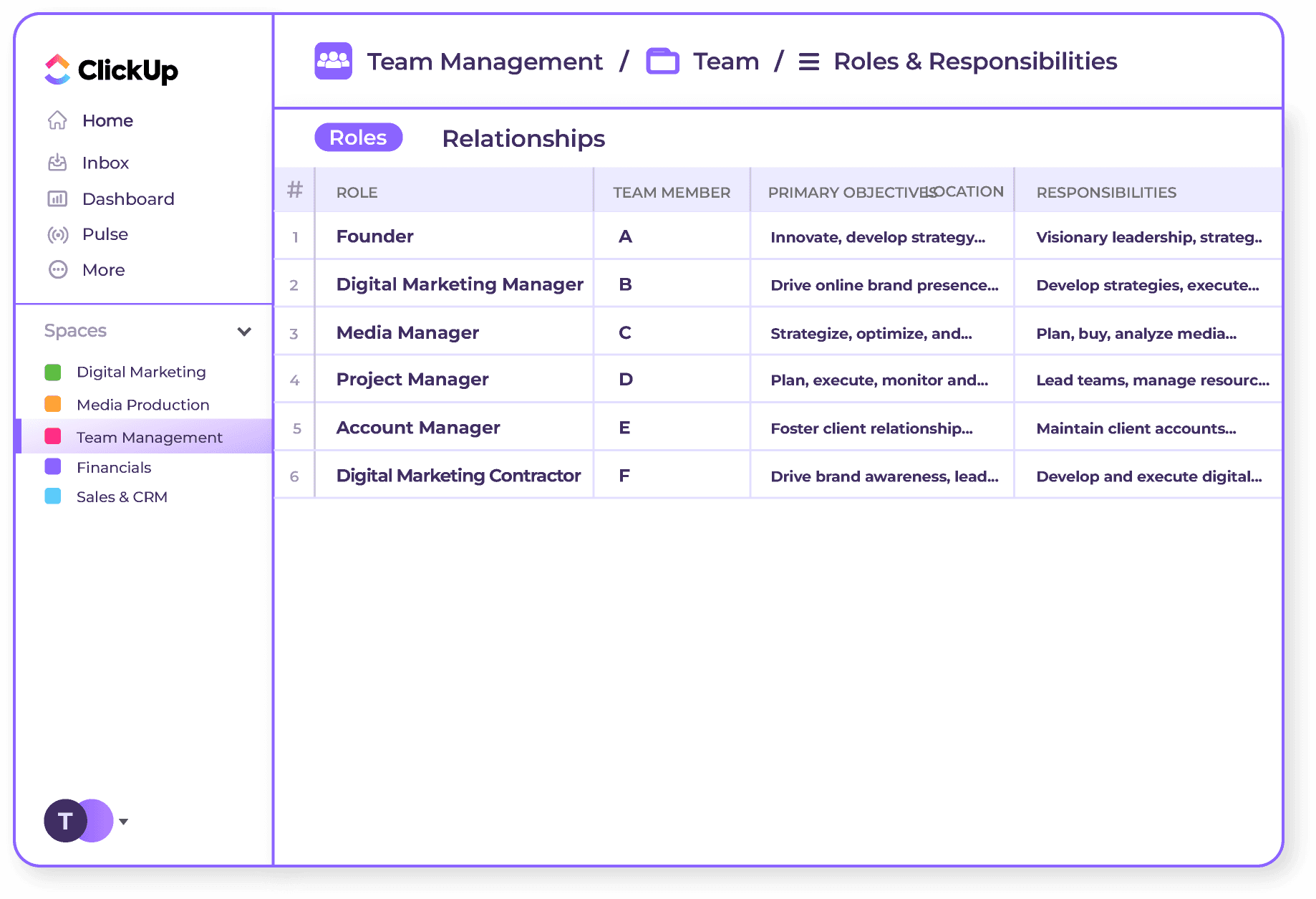Screen dimensions: 1316x899
Task: Click the Responsibilities column header
Action: click(x=1106, y=192)
